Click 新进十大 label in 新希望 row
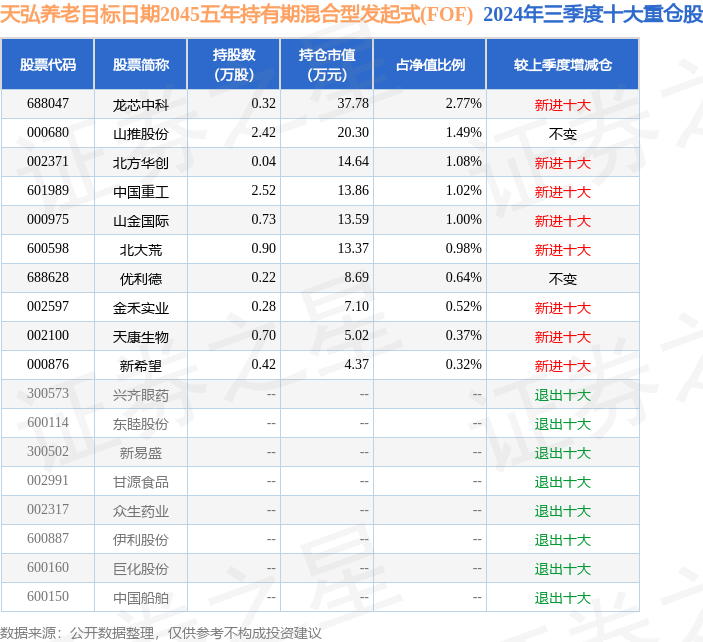Screen dimensions: 703x642 click(x=563, y=366)
